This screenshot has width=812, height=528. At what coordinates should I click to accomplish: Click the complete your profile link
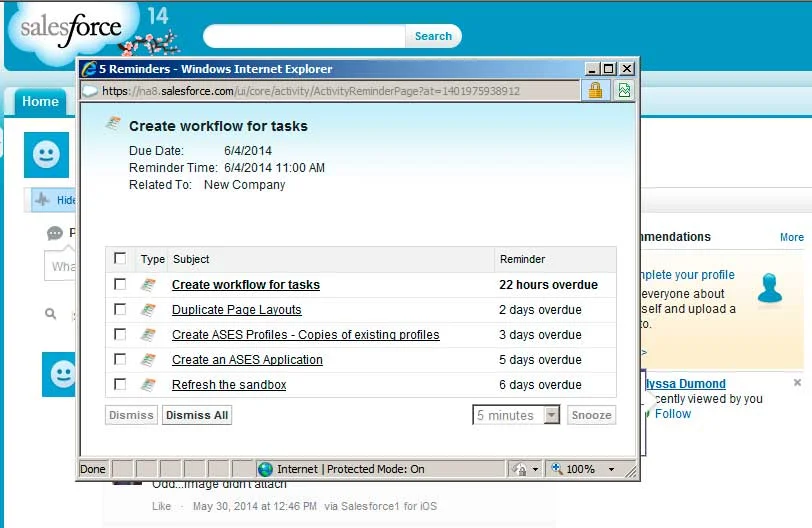688,275
